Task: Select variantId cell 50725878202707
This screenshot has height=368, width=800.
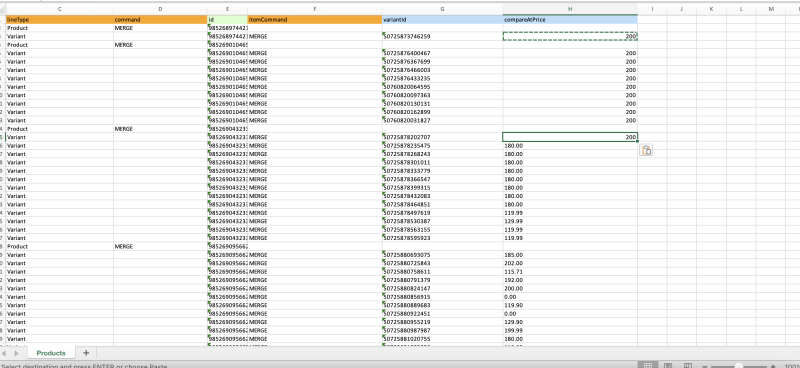Action: point(442,137)
